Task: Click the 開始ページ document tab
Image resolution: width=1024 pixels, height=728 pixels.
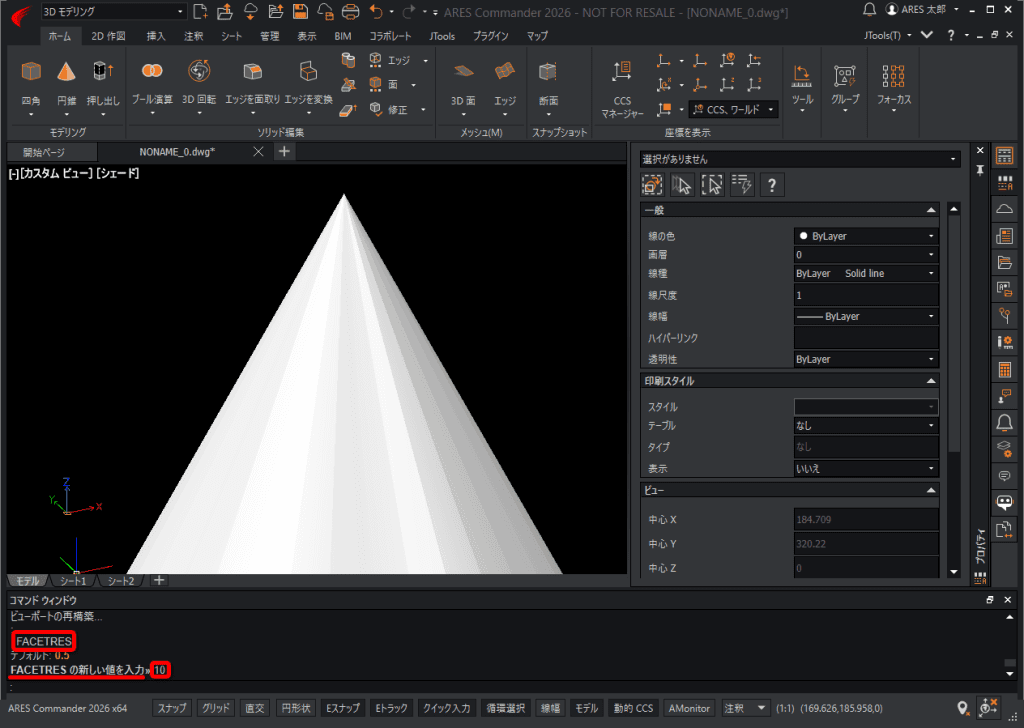Action: (x=44, y=152)
